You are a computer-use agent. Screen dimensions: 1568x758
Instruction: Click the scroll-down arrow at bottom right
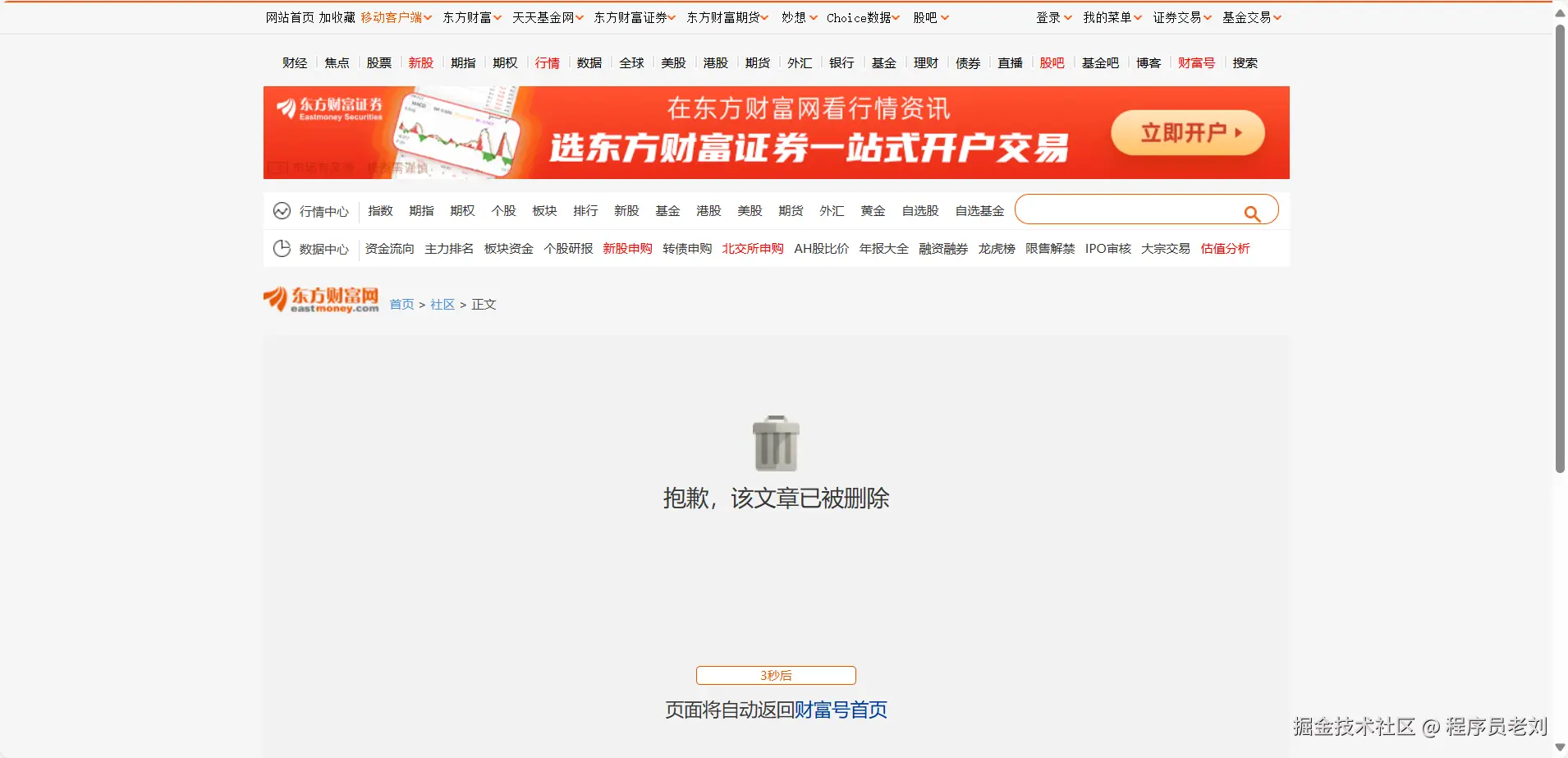(x=1559, y=747)
